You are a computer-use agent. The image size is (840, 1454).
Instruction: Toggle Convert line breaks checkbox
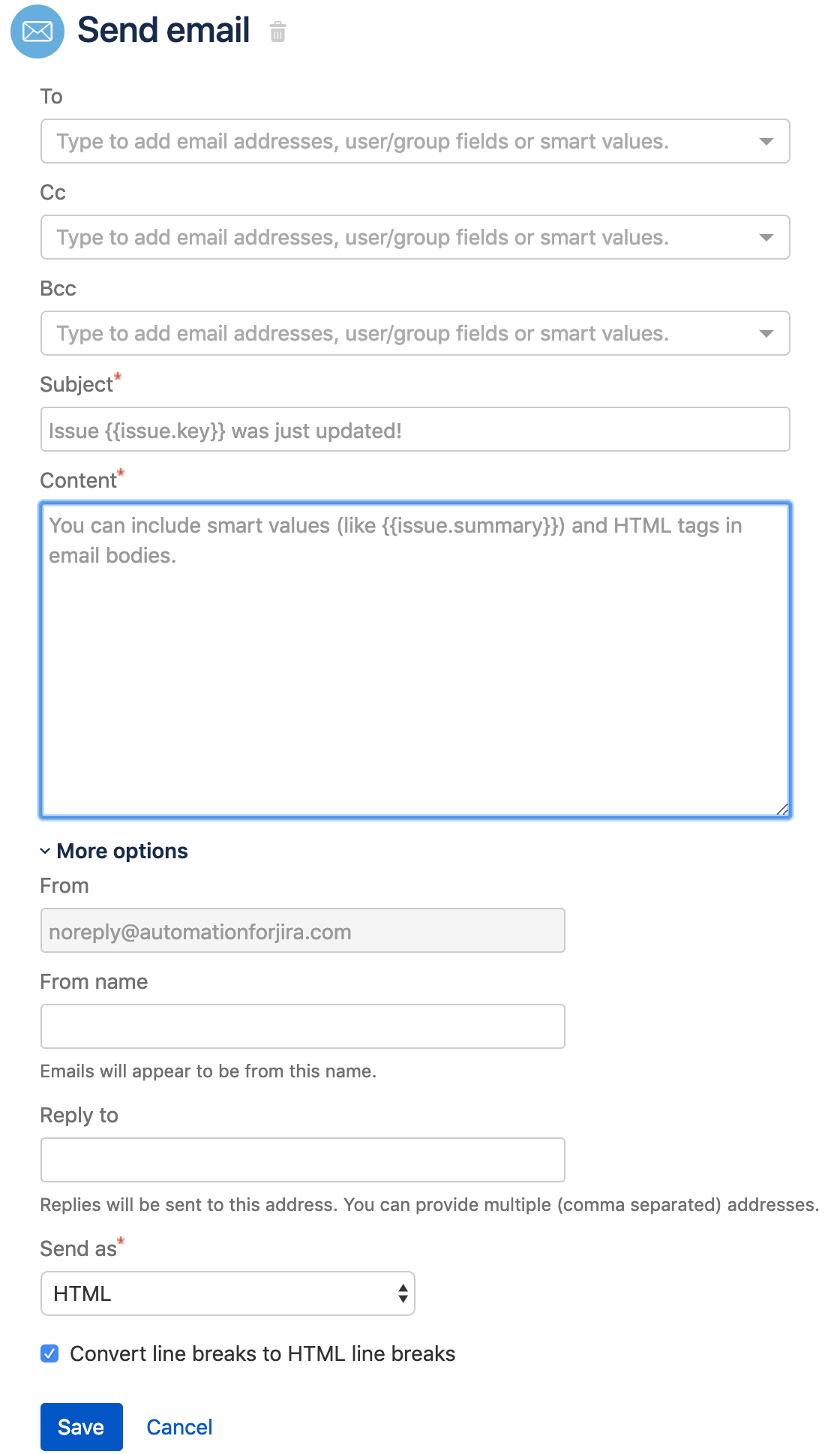pos(49,1353)
